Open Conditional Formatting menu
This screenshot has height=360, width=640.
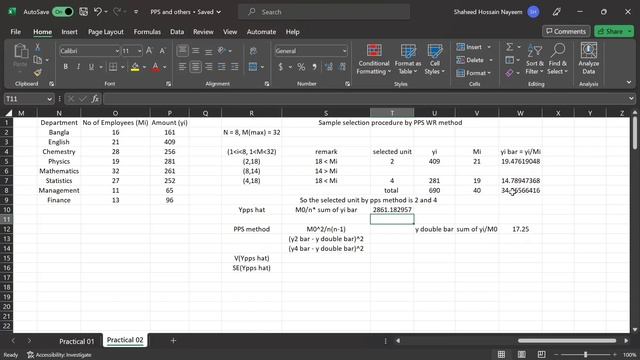point(373,60)
